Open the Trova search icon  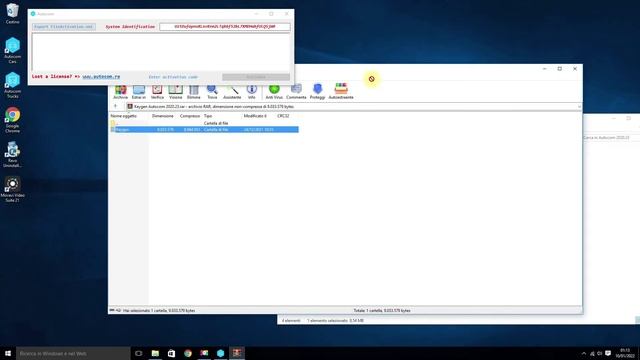tap(212, 92)
